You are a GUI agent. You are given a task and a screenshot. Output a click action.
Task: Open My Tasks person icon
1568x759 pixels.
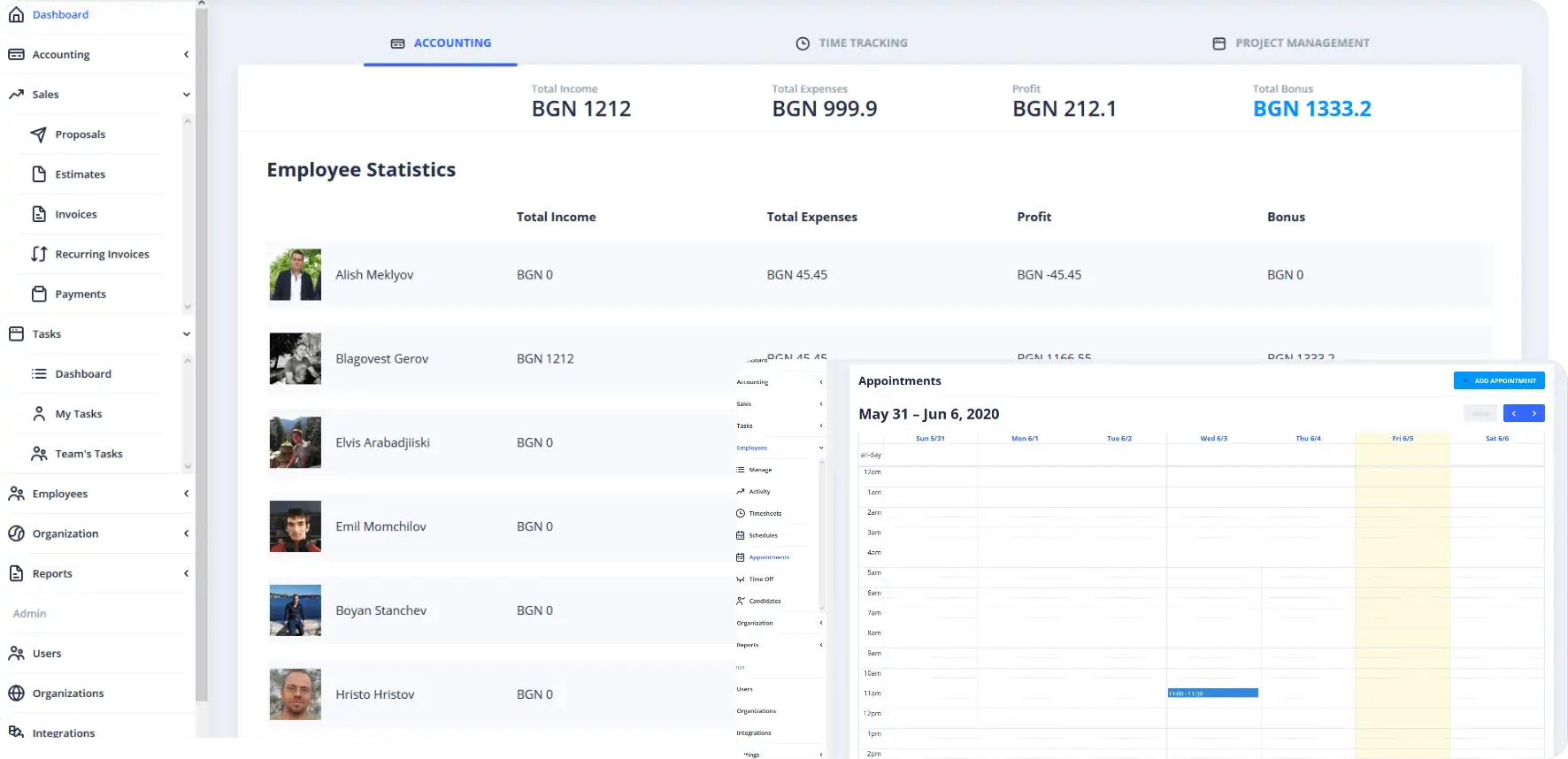pos(39,414)
